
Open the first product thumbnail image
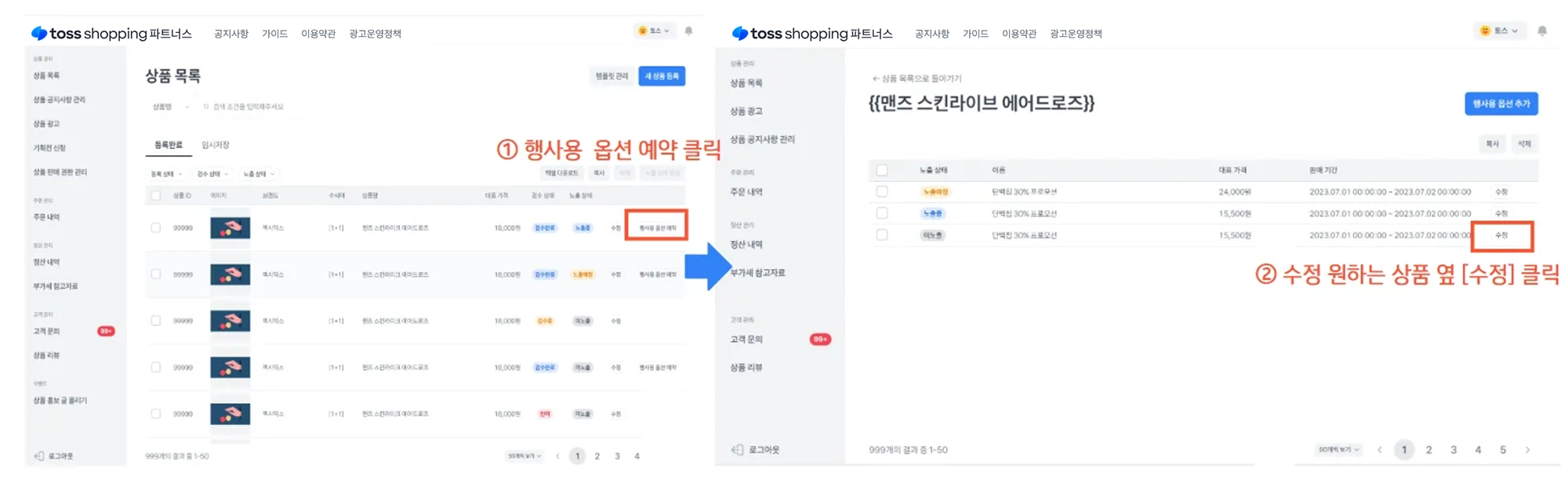230,228
